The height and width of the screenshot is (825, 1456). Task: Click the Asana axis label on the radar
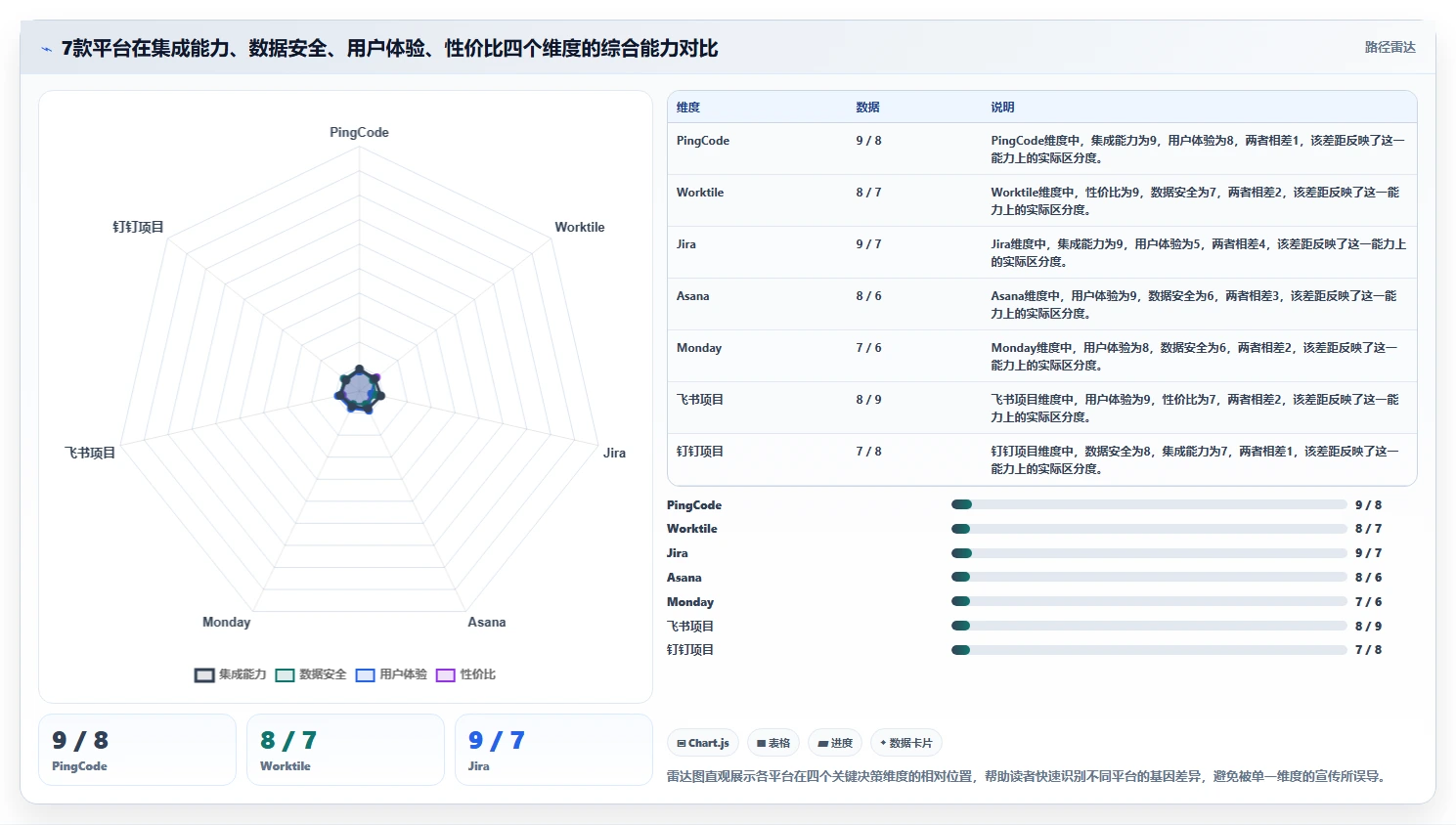pyautogui.click(x=486, y=622)
